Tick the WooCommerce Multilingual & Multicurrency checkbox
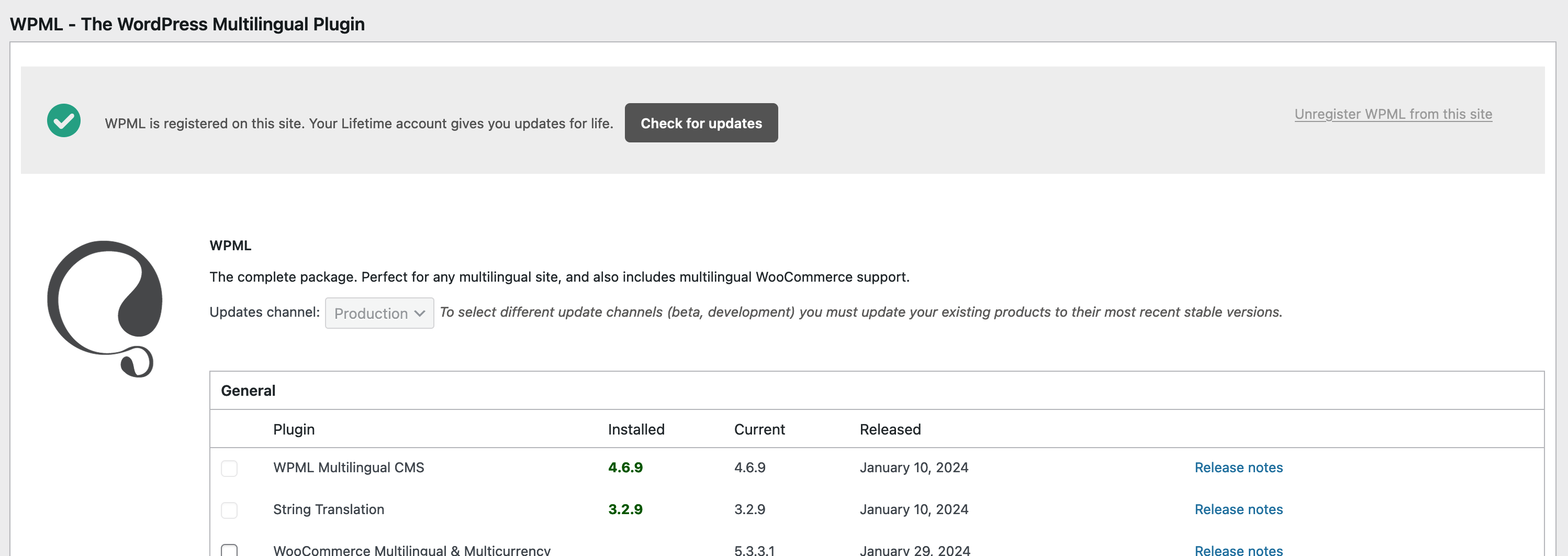 point(229,550)
